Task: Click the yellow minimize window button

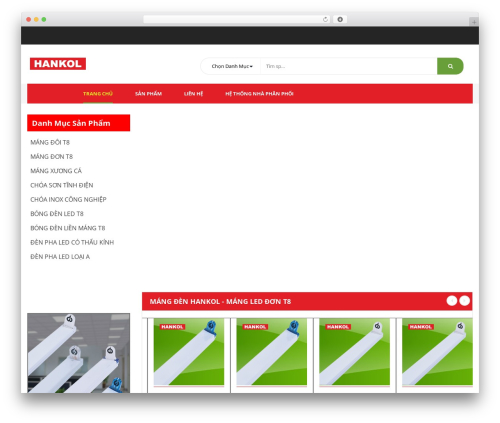Action: click(36, 20)
